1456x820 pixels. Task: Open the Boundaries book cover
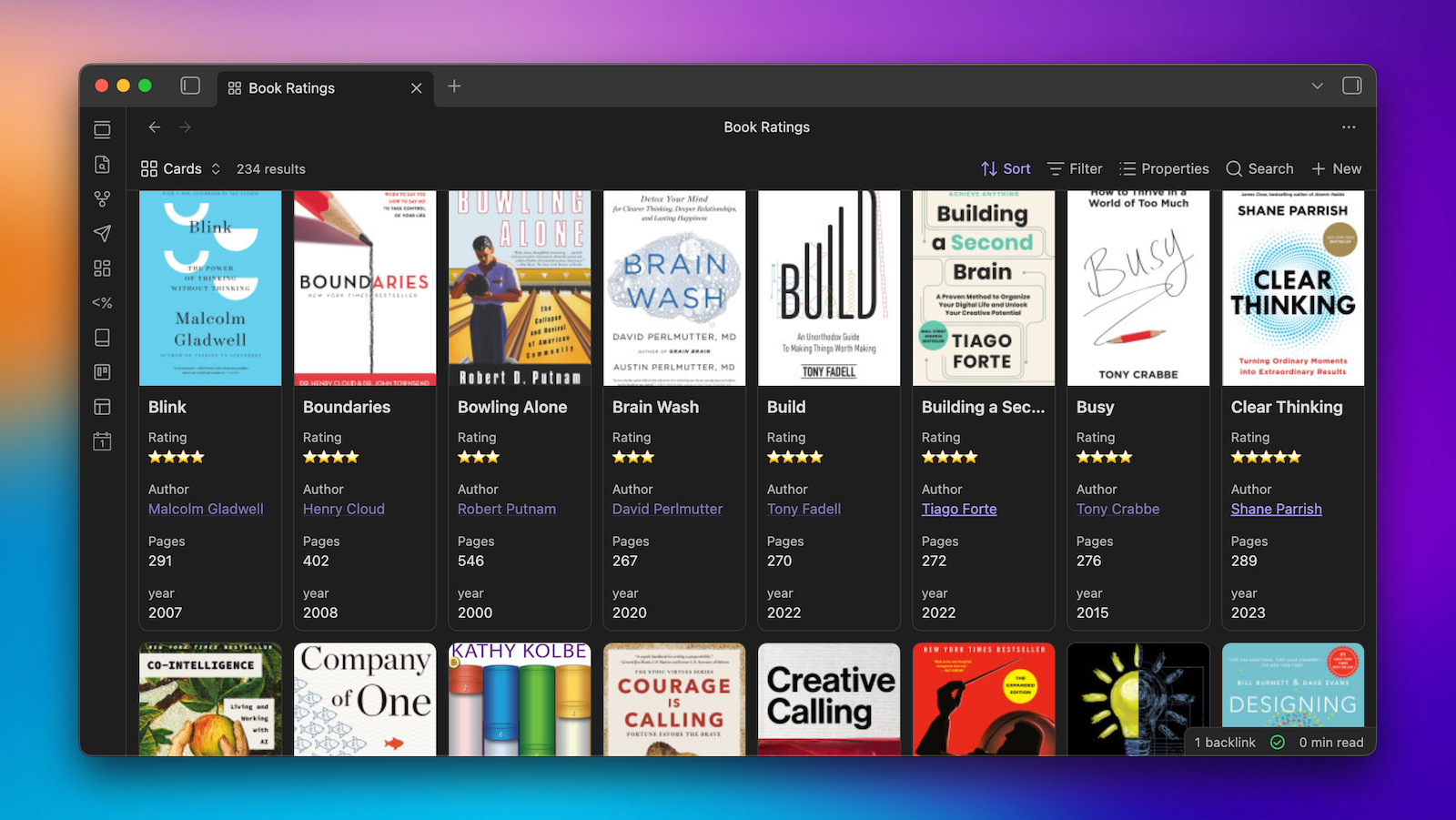(x=365, y=288)
